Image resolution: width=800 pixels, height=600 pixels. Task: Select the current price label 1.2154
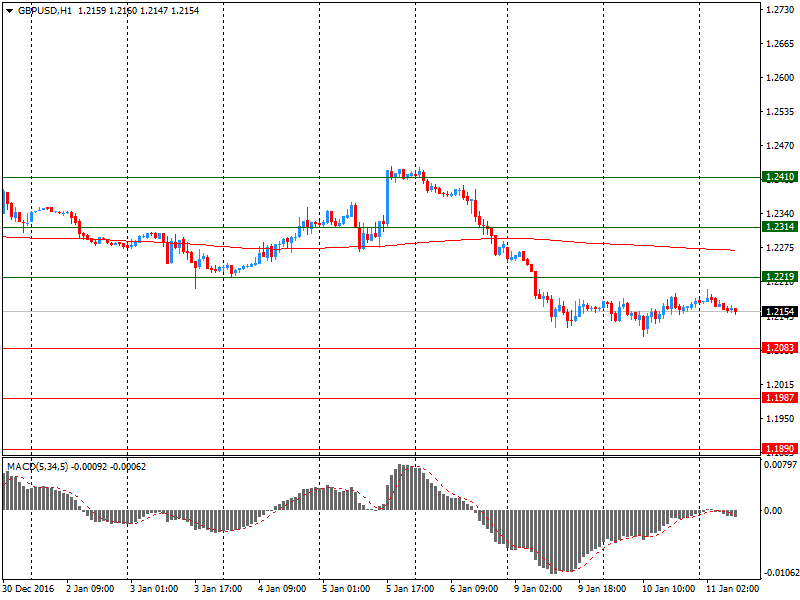780,312
